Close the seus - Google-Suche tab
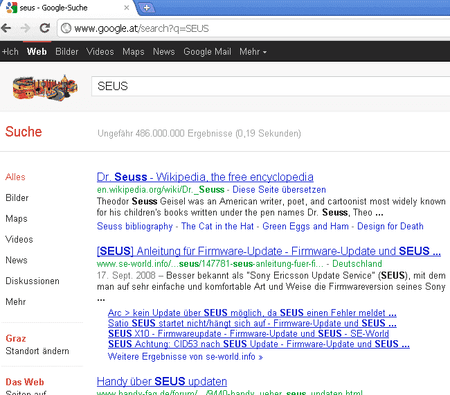The image size is (450, 395). click(x=126, y=8)
